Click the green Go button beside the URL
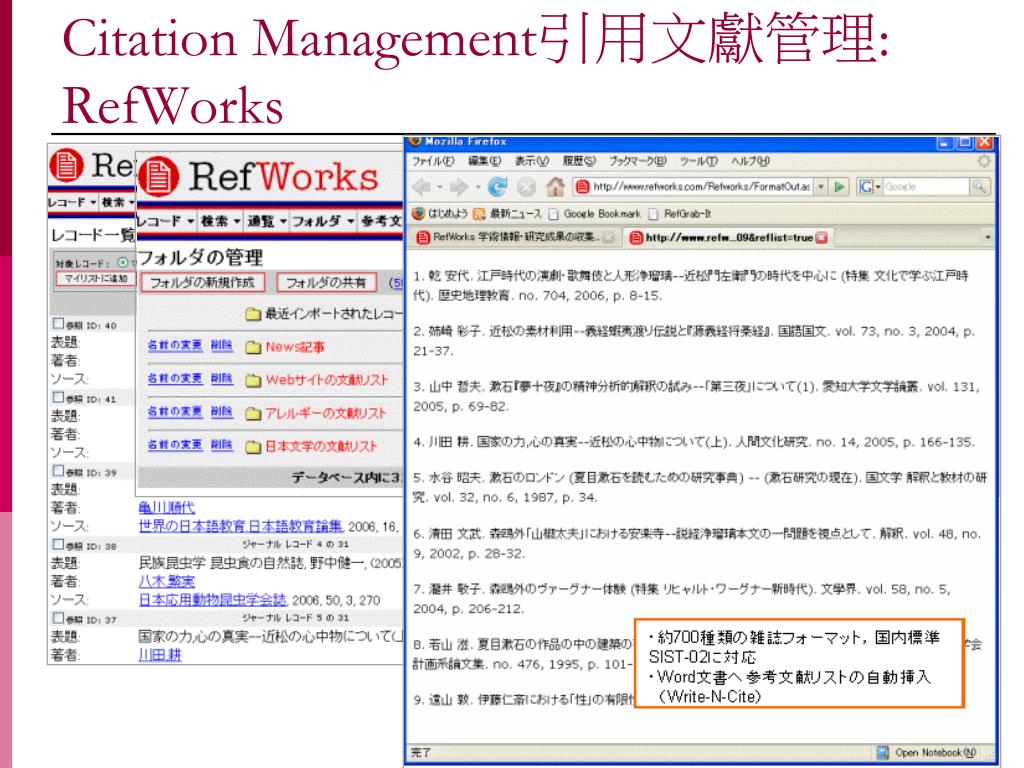Viewport: 1024px width, 768px height. (840, 187)
